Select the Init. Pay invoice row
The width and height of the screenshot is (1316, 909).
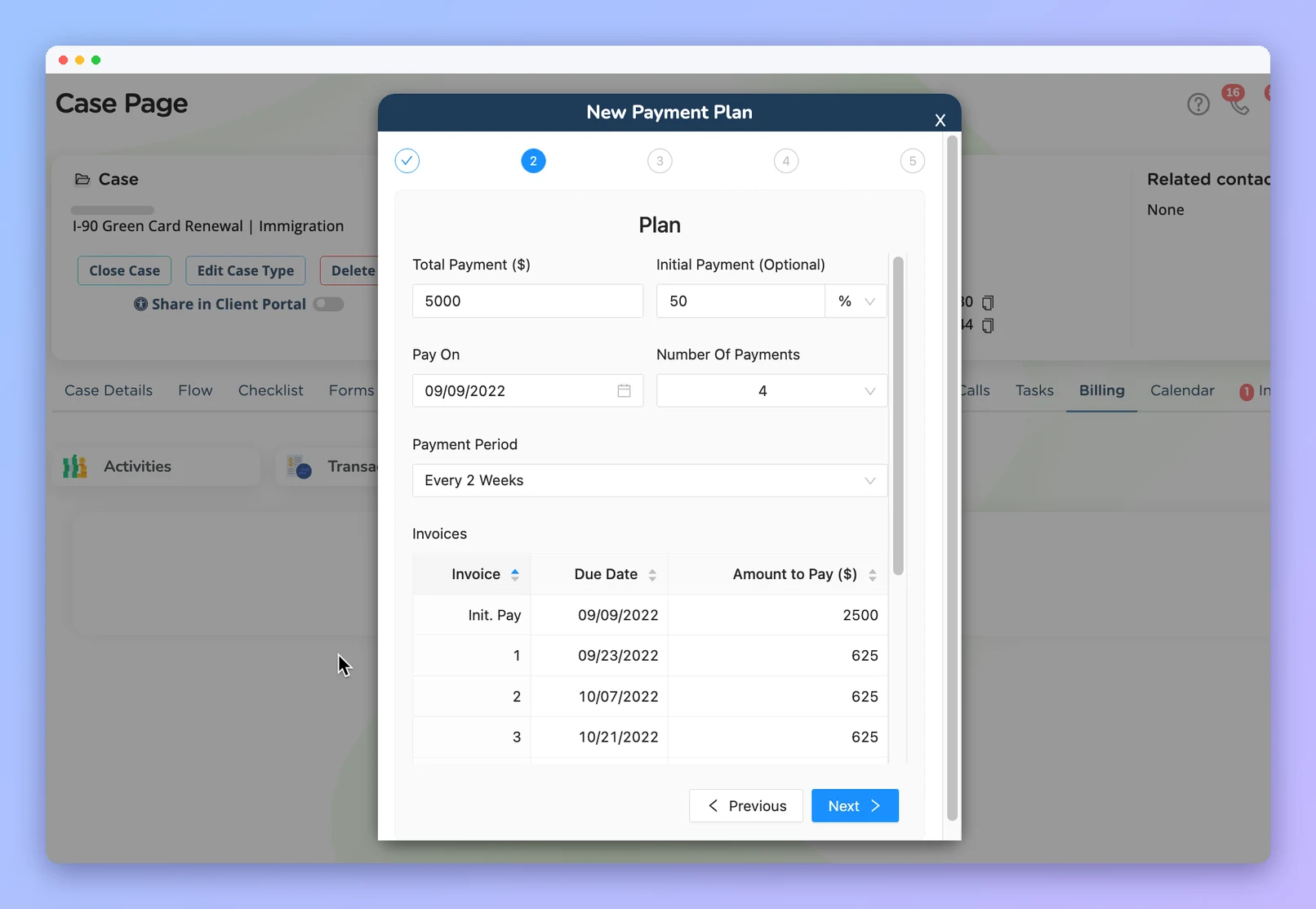pyautogui.click(x=650, y=615)
